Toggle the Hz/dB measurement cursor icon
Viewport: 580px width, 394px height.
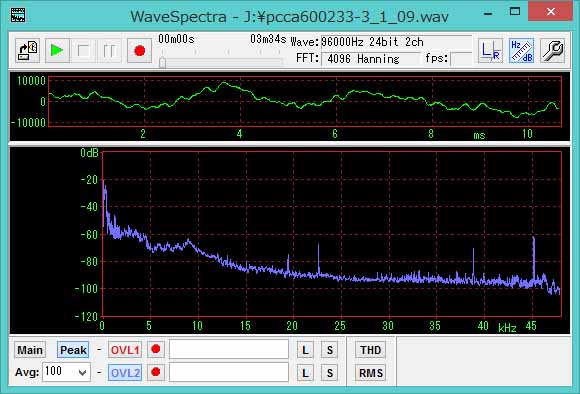coord(521,50)
